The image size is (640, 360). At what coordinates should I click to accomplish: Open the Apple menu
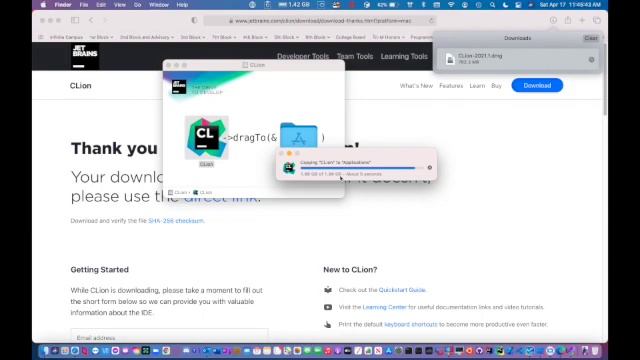pos(43,5)
